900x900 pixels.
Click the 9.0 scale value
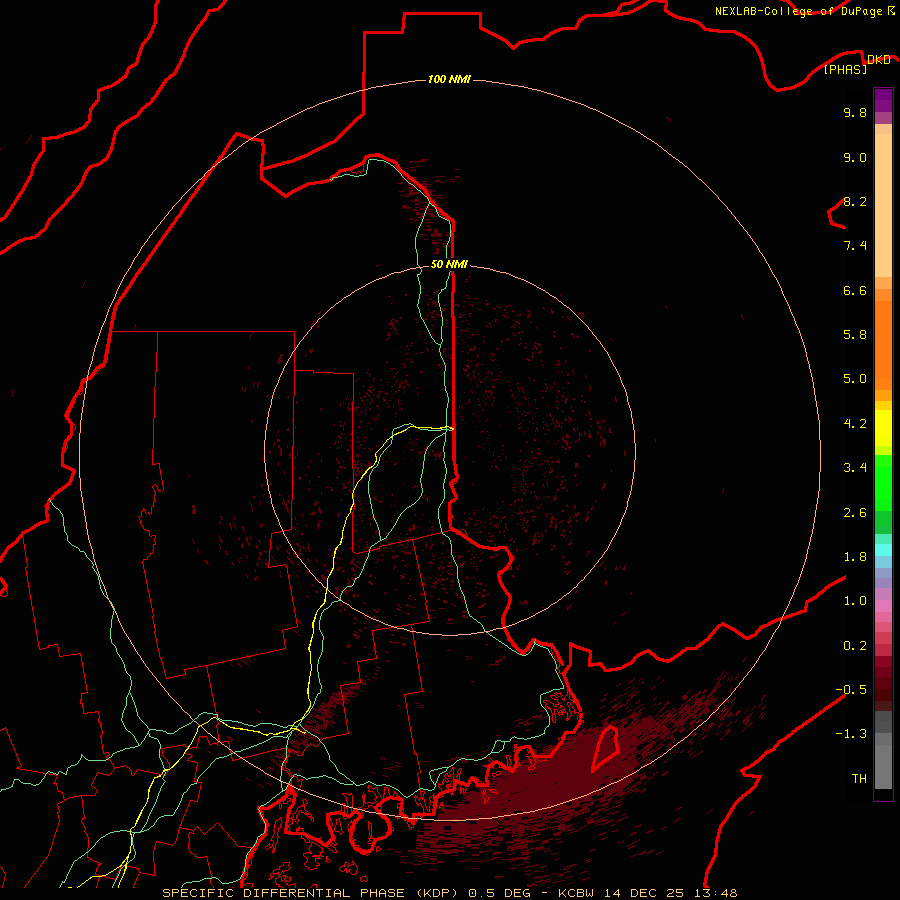tap(855, 157)
